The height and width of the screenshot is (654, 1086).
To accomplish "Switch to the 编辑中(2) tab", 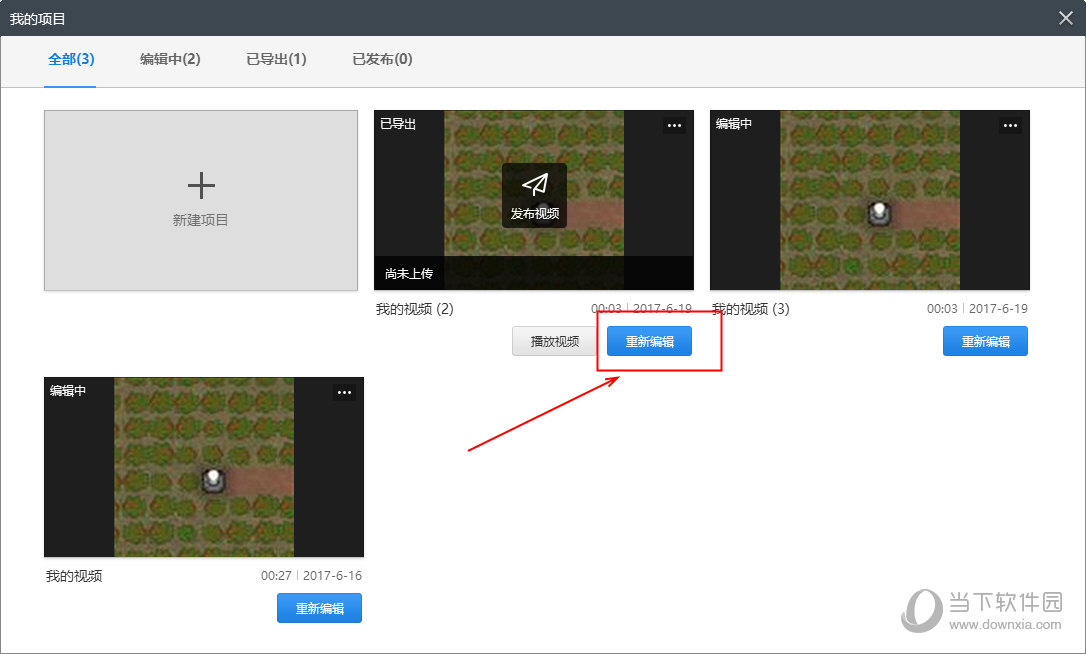I will pyautogui.click(x=170, y=59).
